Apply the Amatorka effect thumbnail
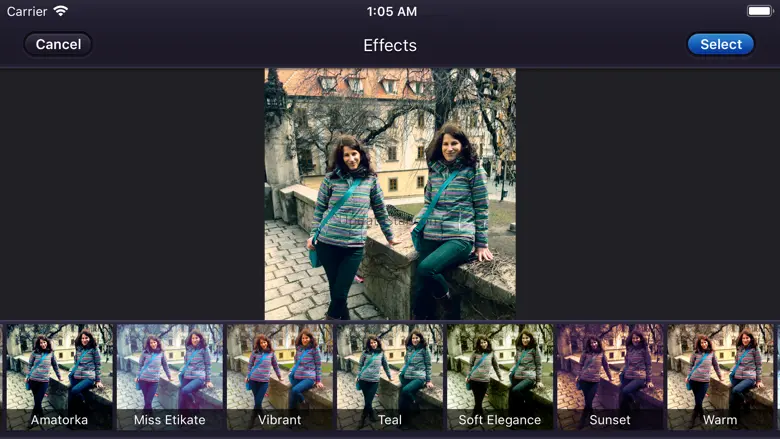 coord(60,377)
